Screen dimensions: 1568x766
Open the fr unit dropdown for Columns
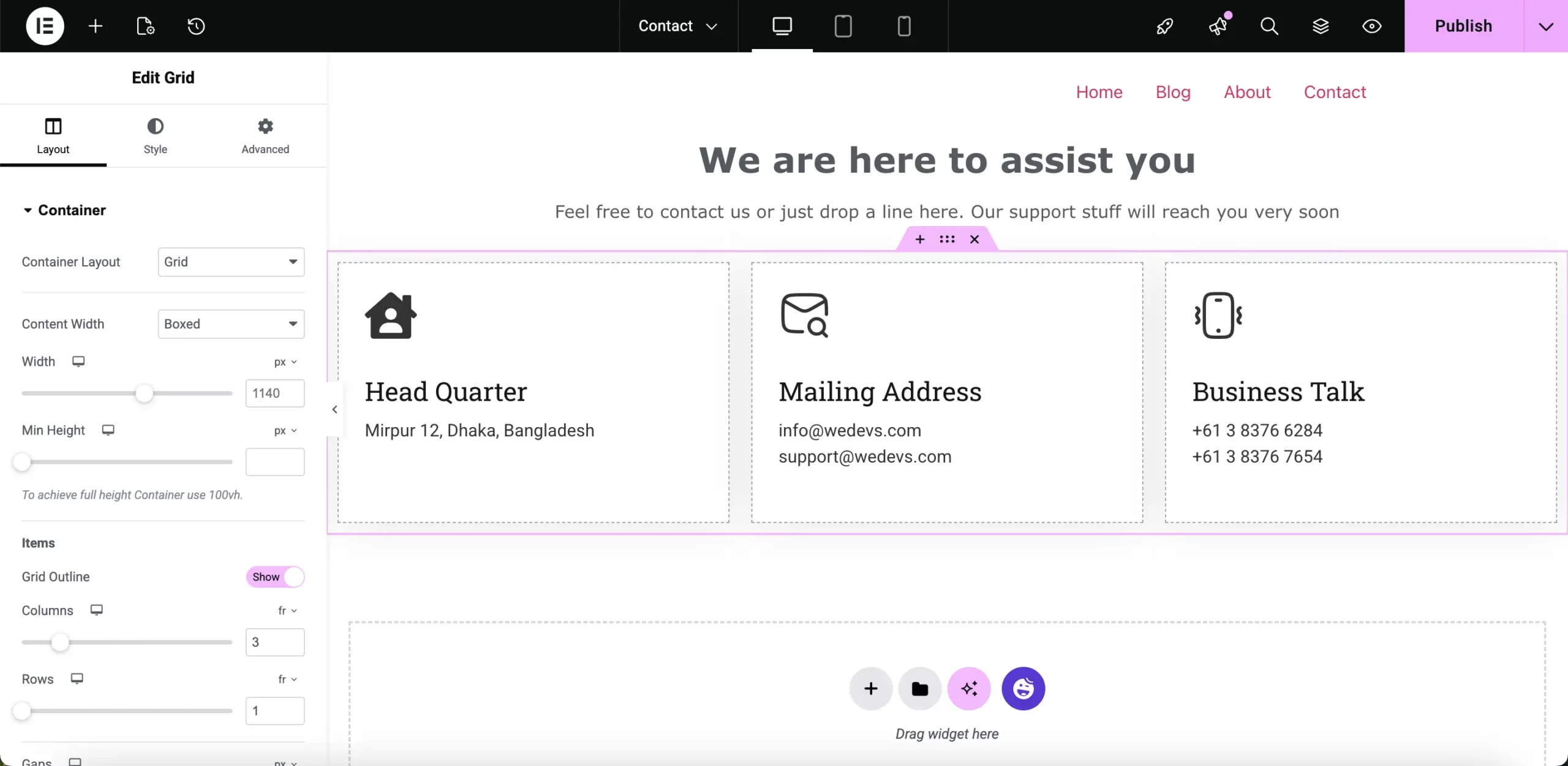[x=287, y=610]
